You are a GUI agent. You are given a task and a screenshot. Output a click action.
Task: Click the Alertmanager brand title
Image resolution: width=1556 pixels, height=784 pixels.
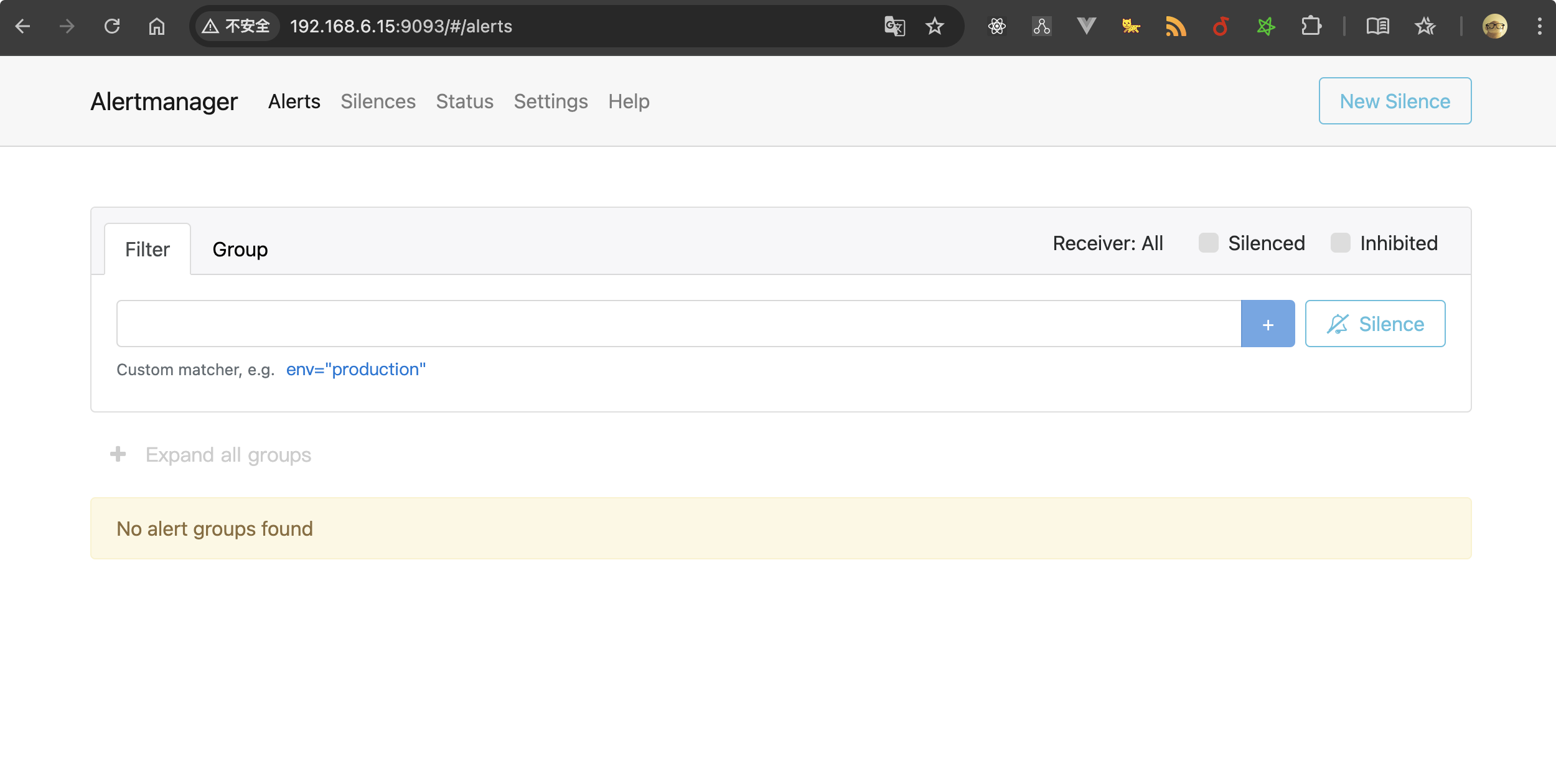tap(164, 101)
